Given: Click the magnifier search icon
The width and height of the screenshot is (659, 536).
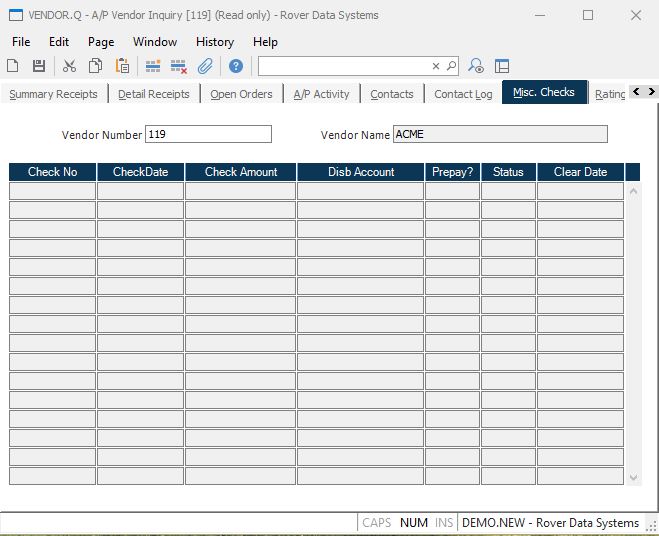Looking at the screenshot, I should (451, 66).
